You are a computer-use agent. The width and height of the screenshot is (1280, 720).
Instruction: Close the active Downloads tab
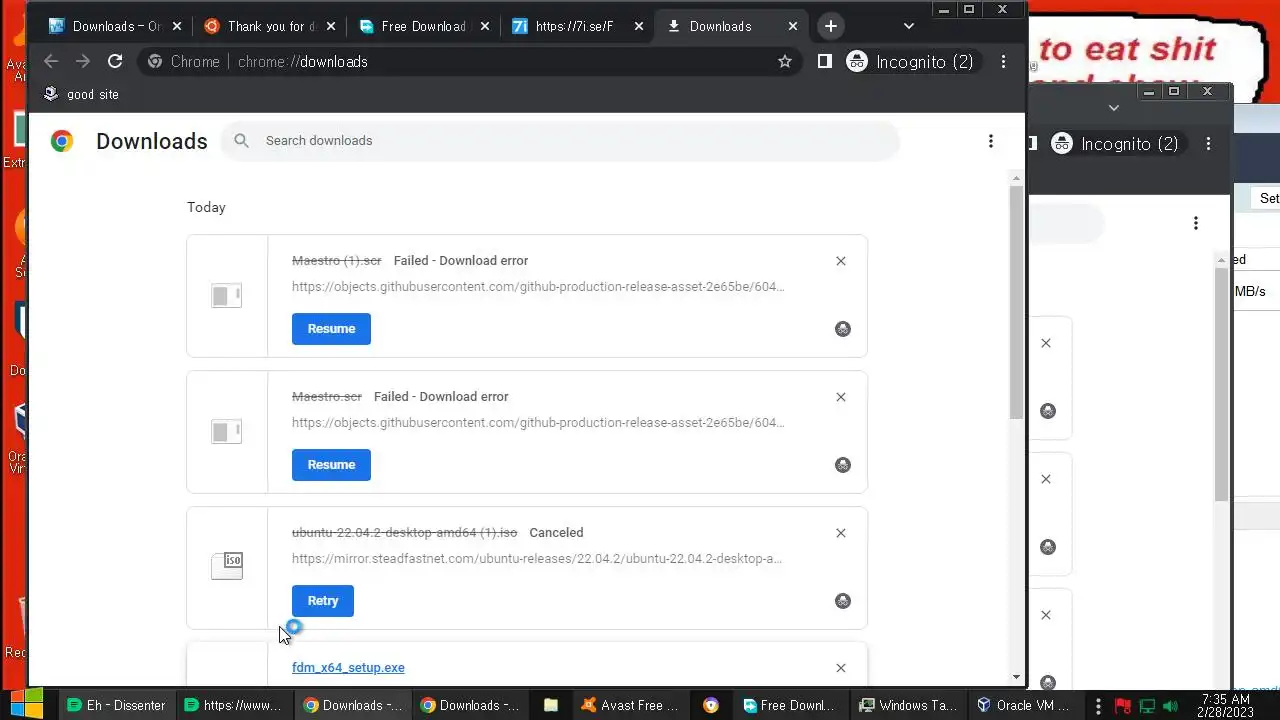click(x=793, y=26)
